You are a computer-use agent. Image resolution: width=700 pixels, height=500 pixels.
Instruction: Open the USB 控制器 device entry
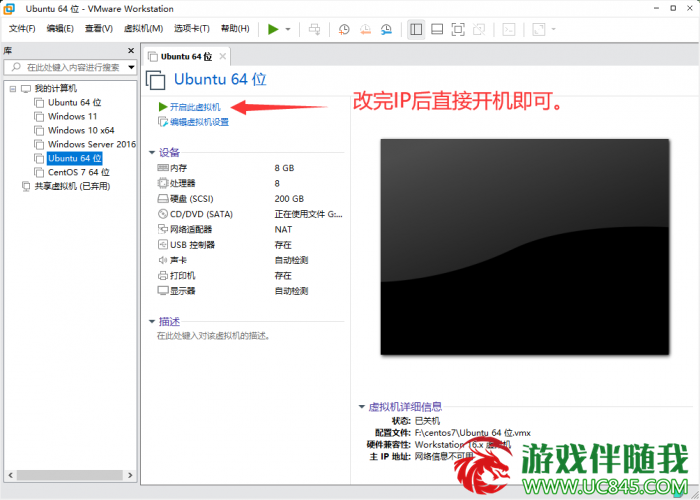tap(192, 245)
